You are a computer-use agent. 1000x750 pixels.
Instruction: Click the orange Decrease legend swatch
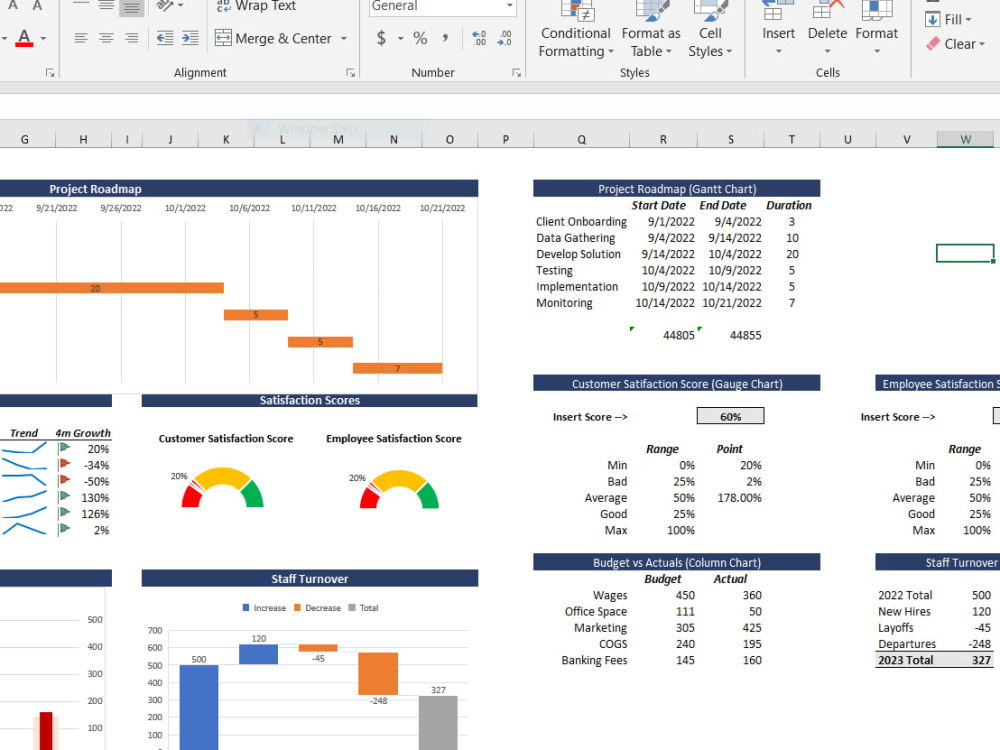pos(297,608)
